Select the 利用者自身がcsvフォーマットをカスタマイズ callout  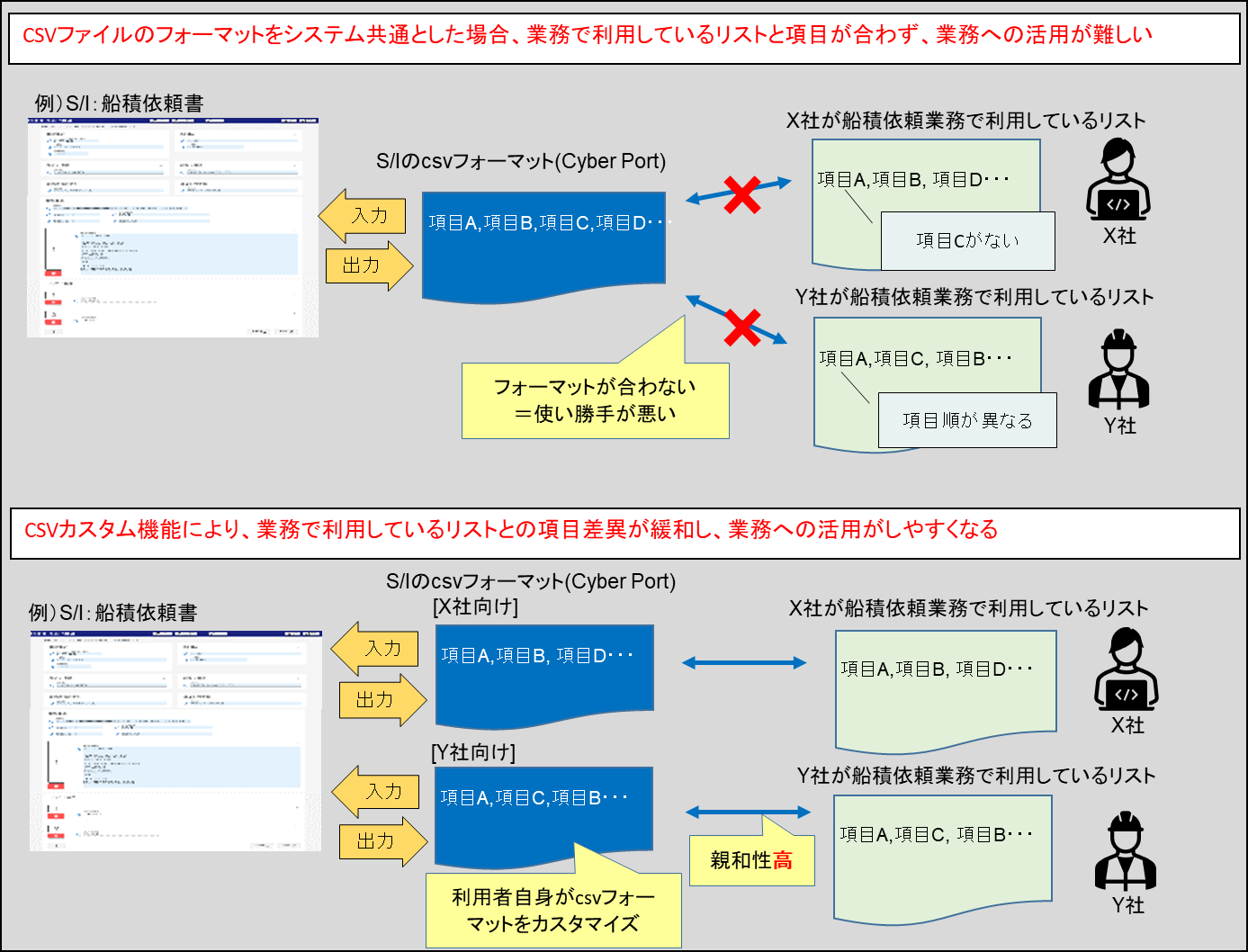pyautogui.click(x=553, y=910)
